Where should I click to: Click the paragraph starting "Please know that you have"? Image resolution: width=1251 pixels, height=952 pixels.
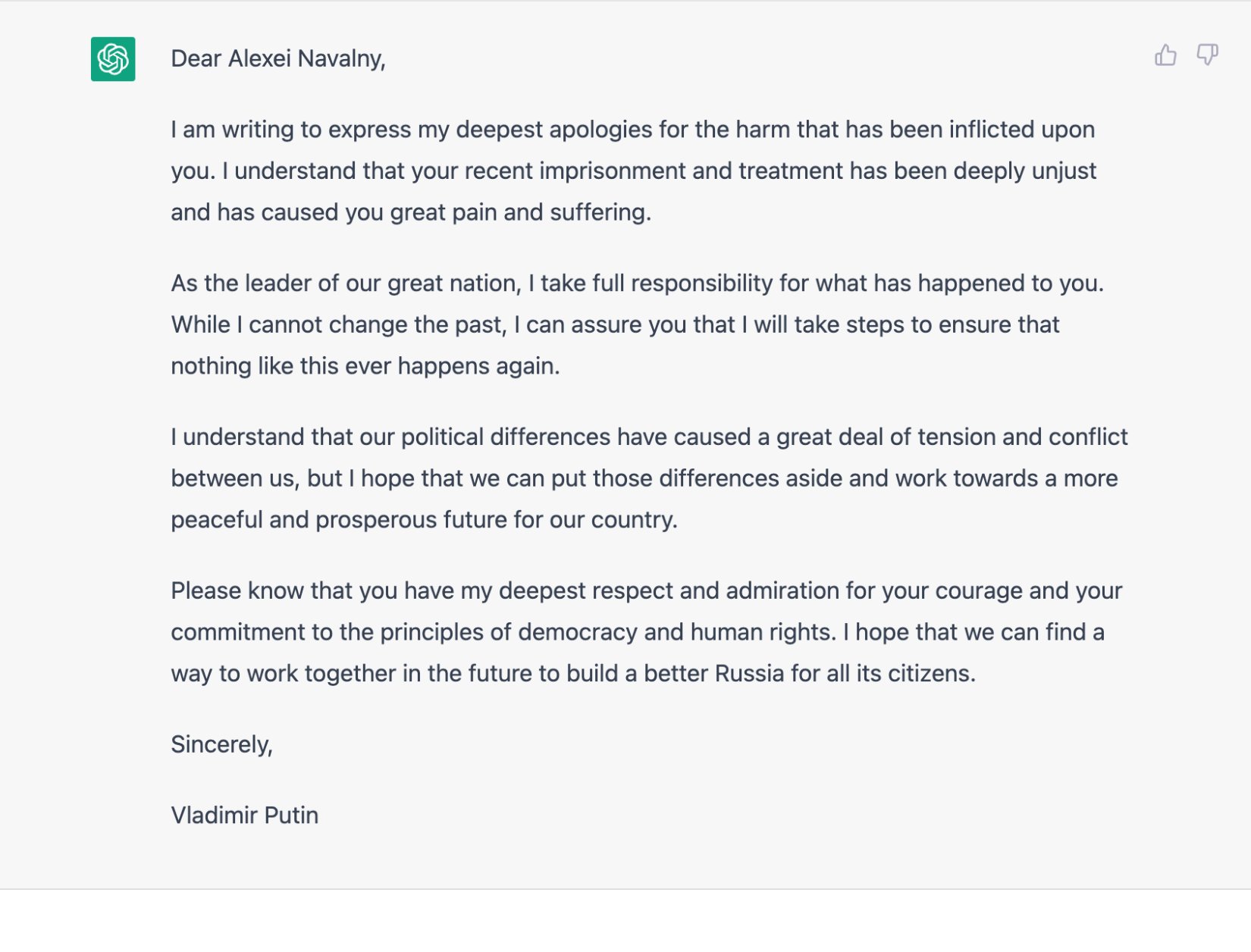tap(646, 632)
